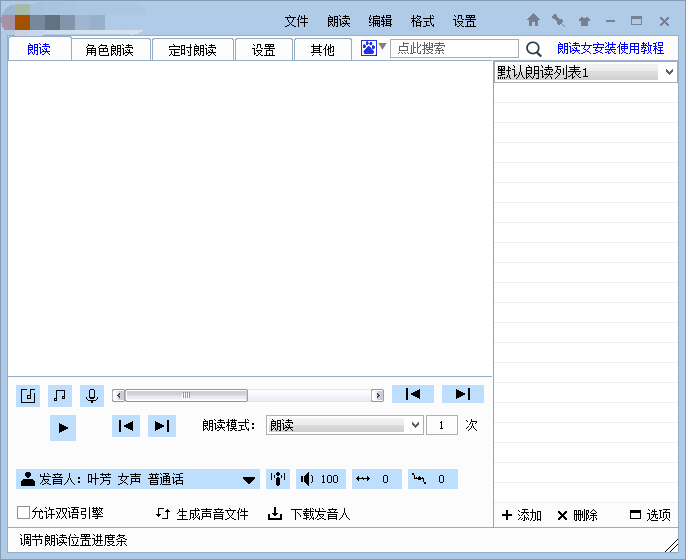
Task: Click the 生成声音文件 button
Action: pyautogui.click(x=202, y=514)
